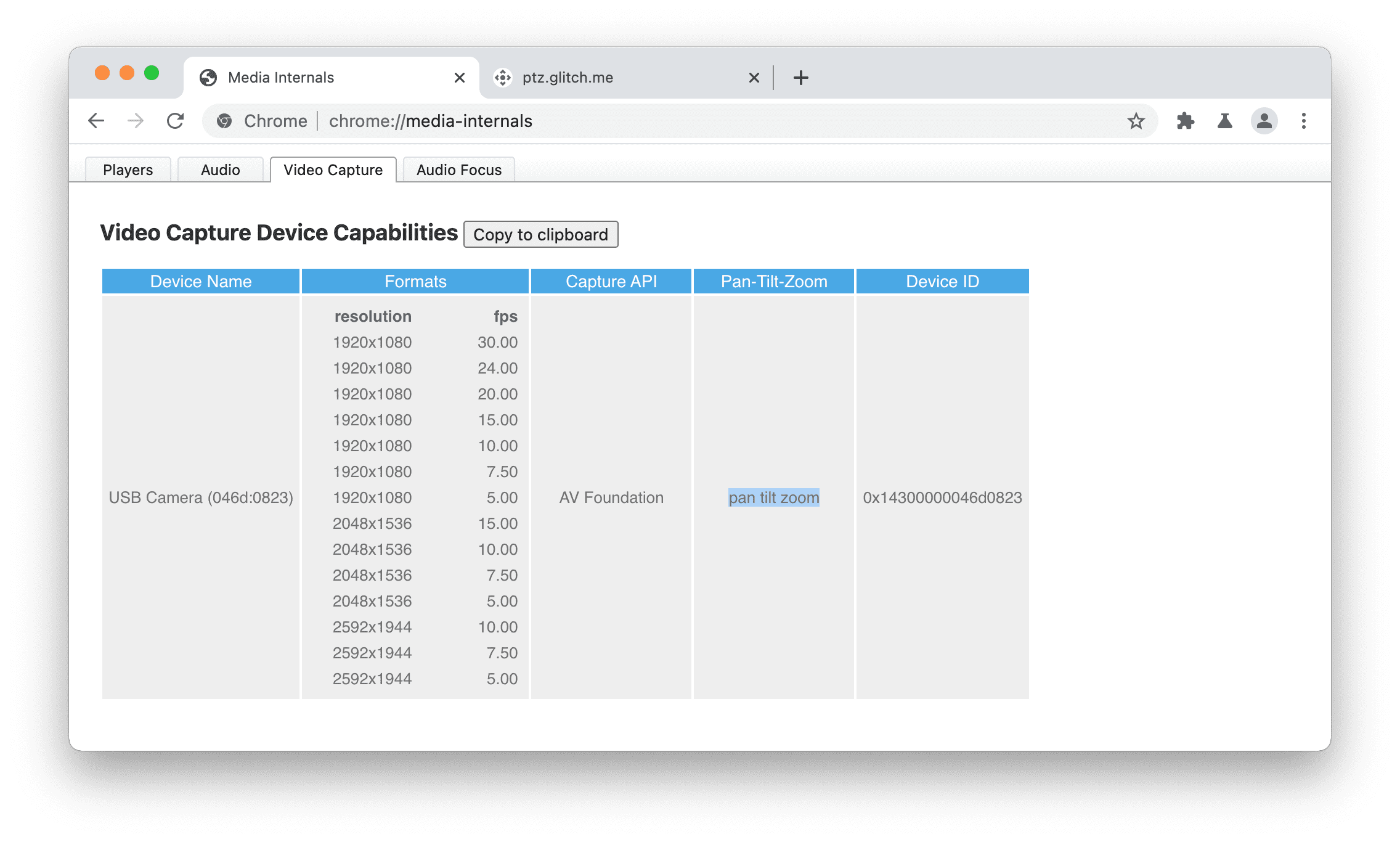This screenshot has height=842, width=1400.
Task: Click the user profile icon
Action: click(x=1263, y=121)
